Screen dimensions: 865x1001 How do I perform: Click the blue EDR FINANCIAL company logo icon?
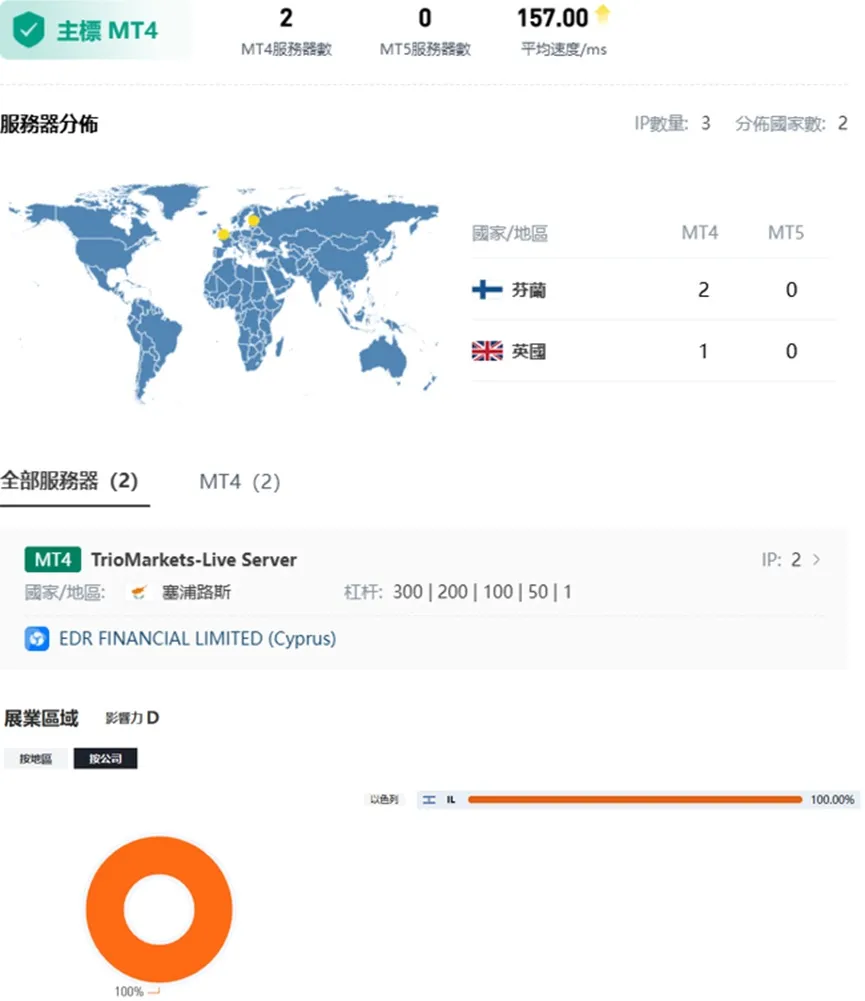[x=37, y=638]
